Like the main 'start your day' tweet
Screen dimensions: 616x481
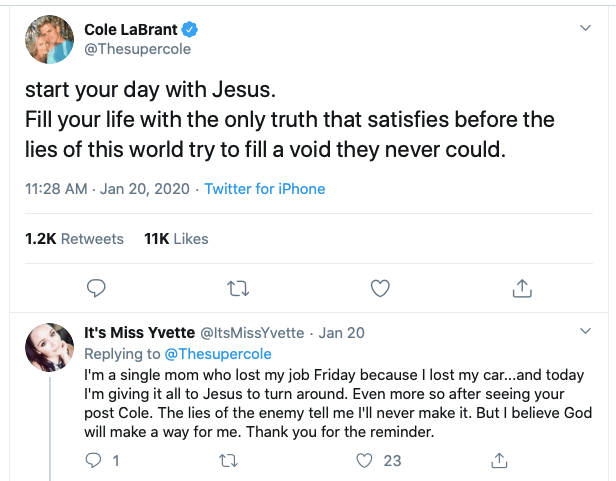(x=379, y=289)
